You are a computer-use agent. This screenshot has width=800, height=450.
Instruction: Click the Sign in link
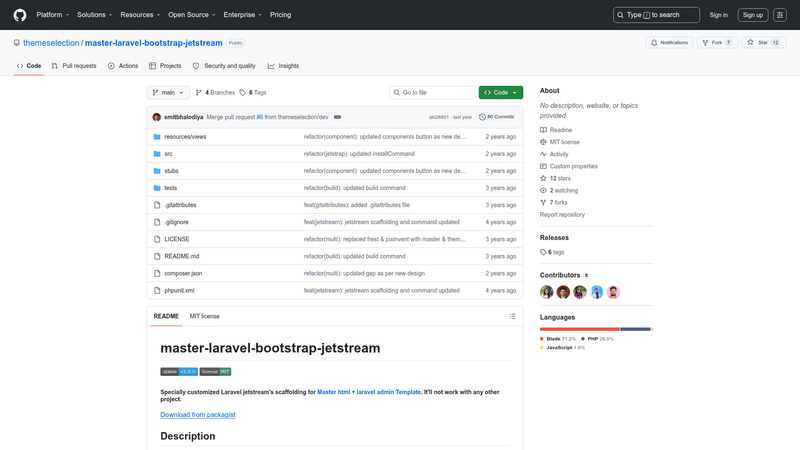click(x=718, y=15)
